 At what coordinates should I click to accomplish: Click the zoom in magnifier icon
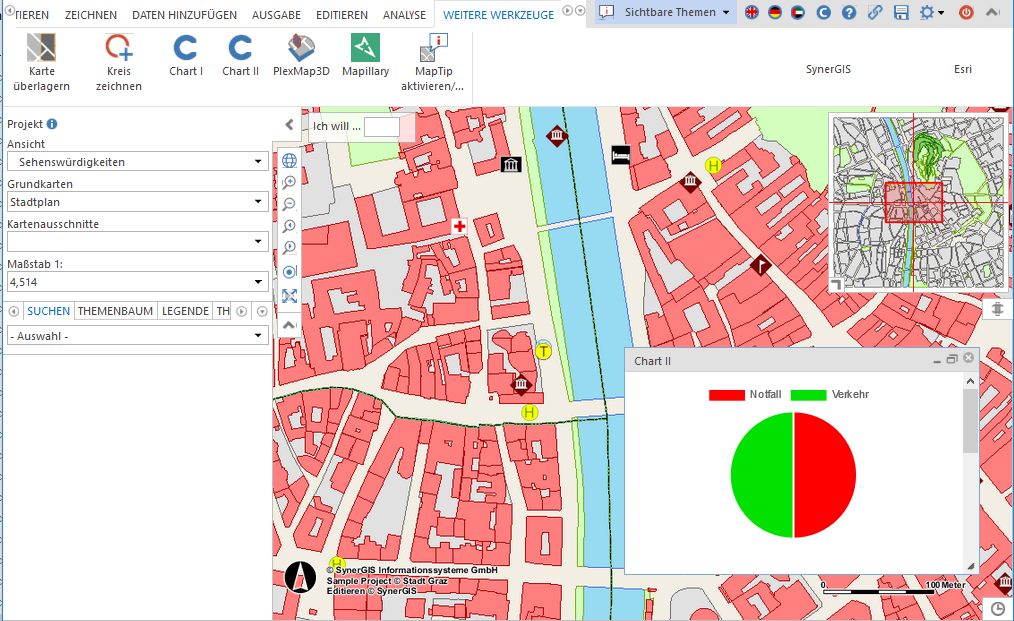click(289, 182)
